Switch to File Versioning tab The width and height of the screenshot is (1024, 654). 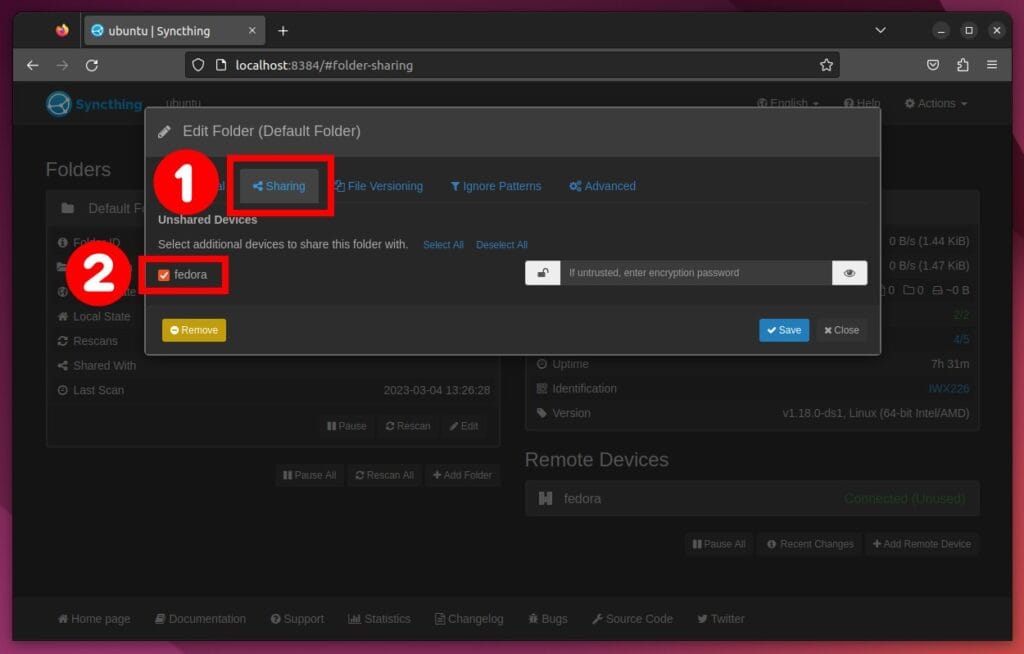coord(379,186)
